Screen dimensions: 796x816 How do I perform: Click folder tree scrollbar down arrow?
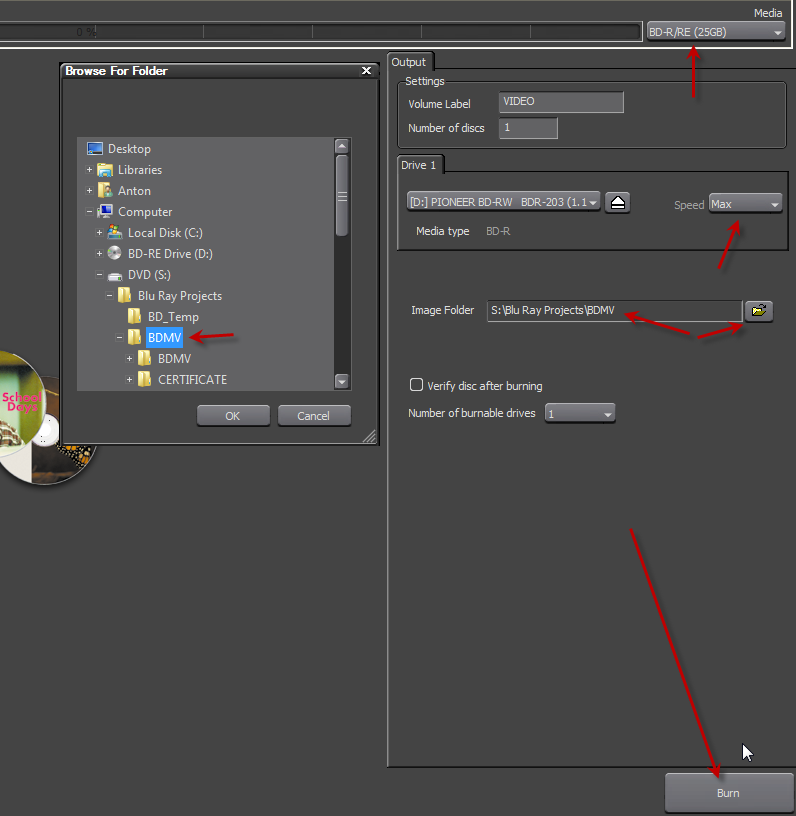[x=342, y=381]
